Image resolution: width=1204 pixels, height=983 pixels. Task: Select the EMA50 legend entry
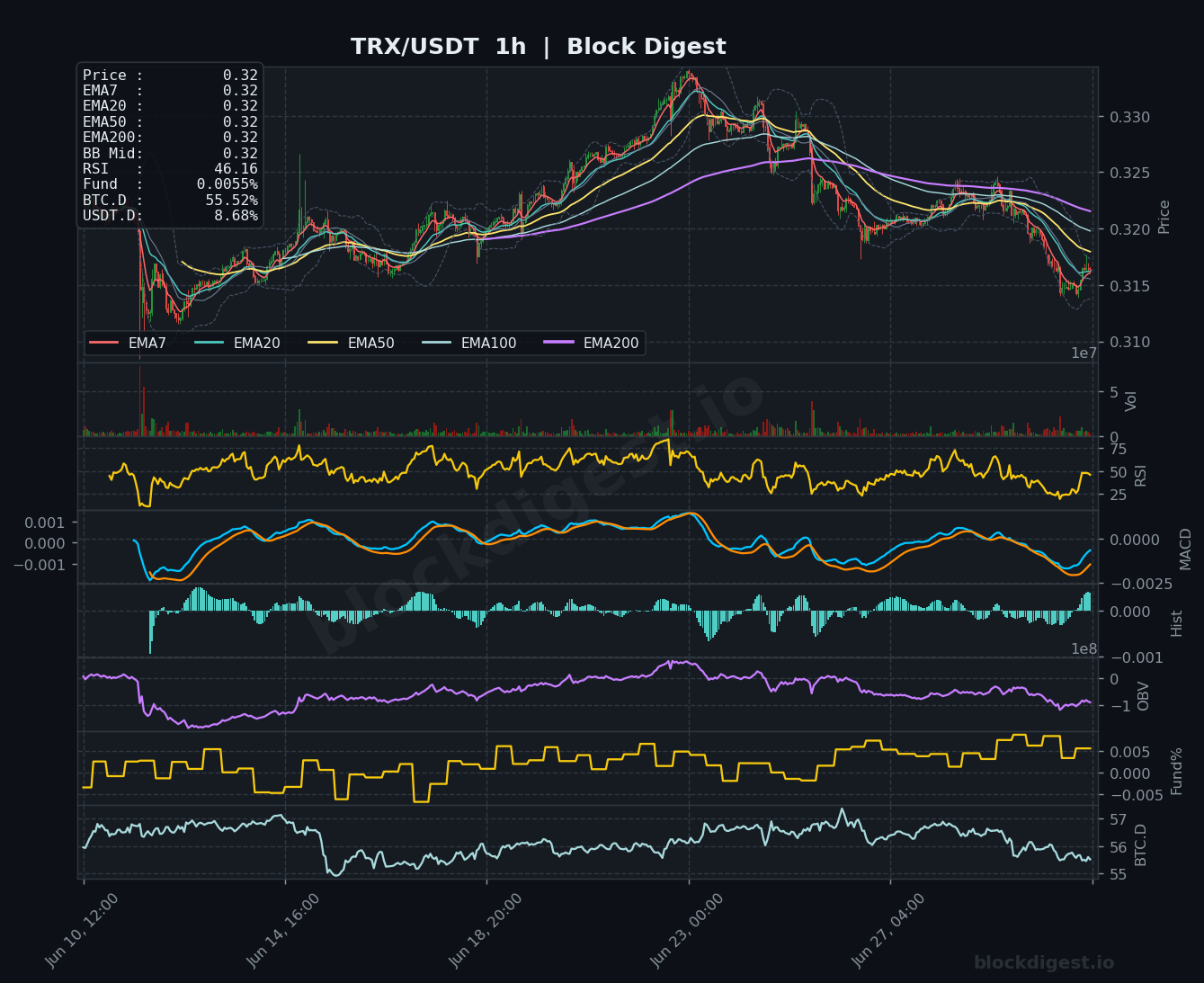(x=351, y=343)
